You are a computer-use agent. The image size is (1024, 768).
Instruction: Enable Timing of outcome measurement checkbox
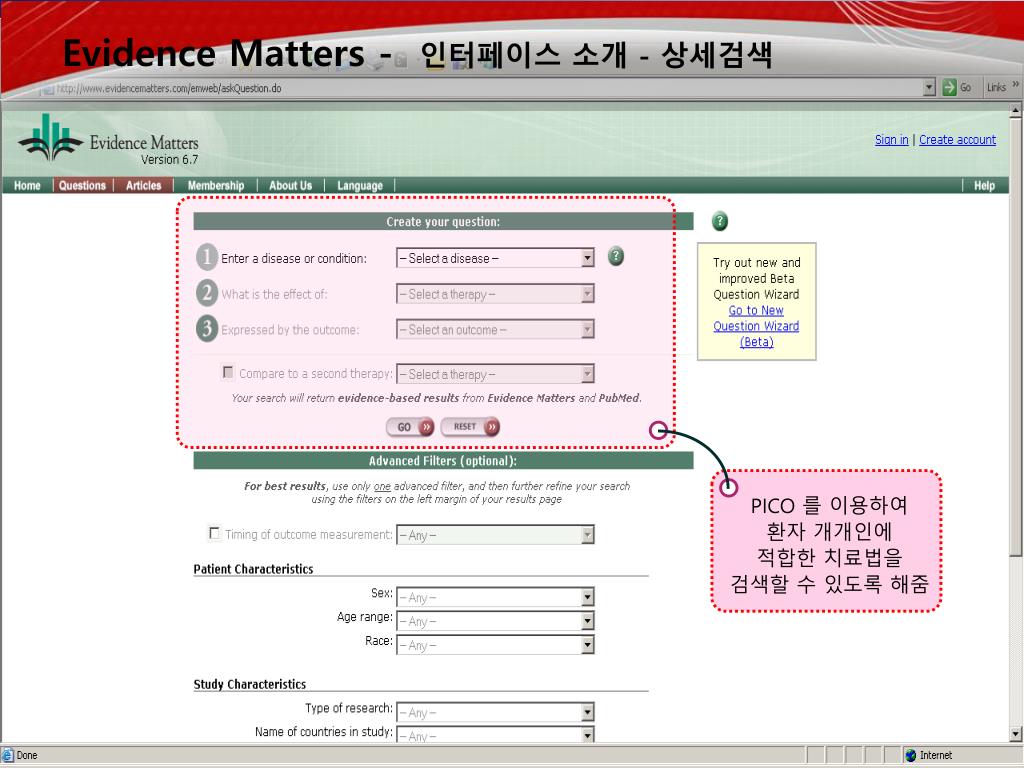tap(214, 533)
